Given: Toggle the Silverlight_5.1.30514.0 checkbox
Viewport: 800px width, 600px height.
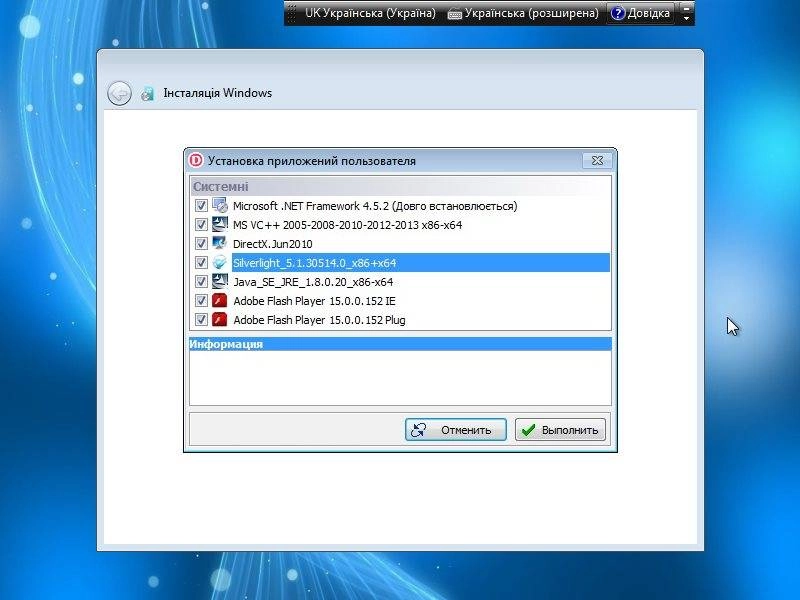Looking at the screenshot, I should (x=201, y=262).
